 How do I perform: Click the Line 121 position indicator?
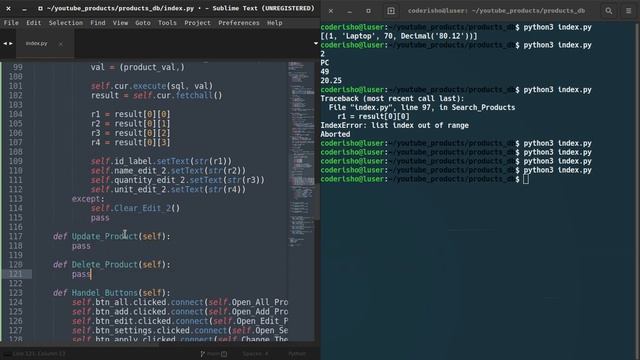[x=39, y=354]
